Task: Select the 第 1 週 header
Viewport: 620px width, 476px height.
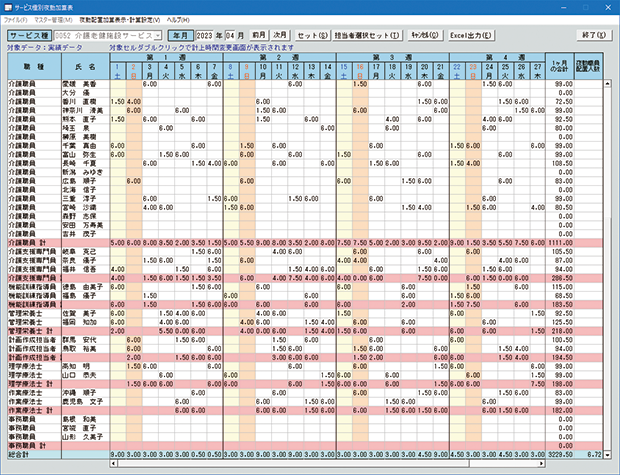Action: tap(166, 57)
